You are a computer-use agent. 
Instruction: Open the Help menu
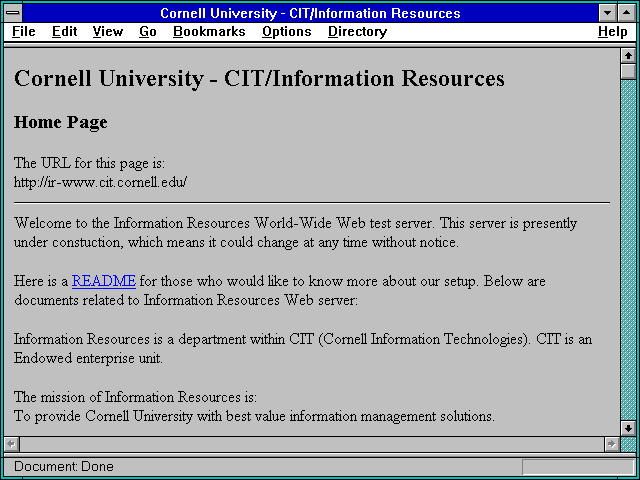tap(613, 32)
